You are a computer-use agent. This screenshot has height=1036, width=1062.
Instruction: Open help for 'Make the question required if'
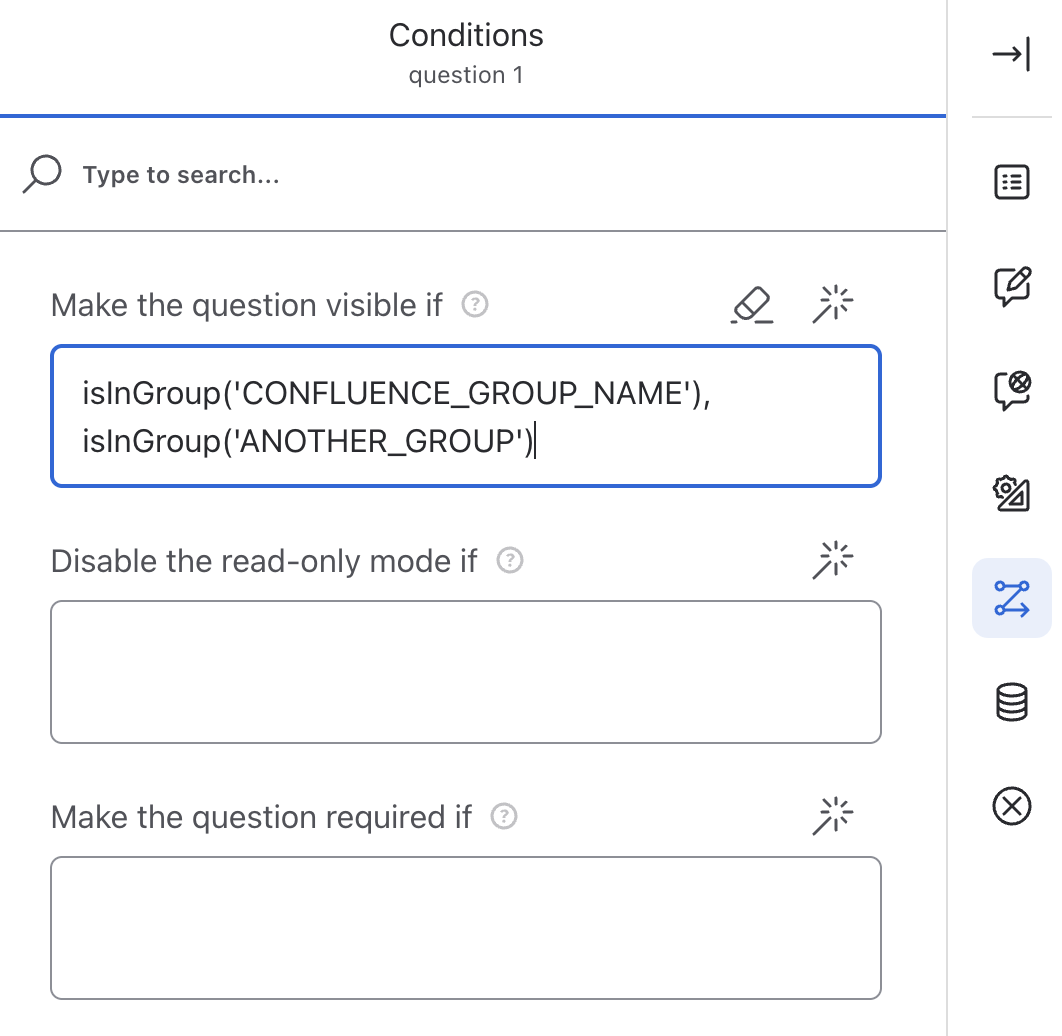[x=505, y=817]
